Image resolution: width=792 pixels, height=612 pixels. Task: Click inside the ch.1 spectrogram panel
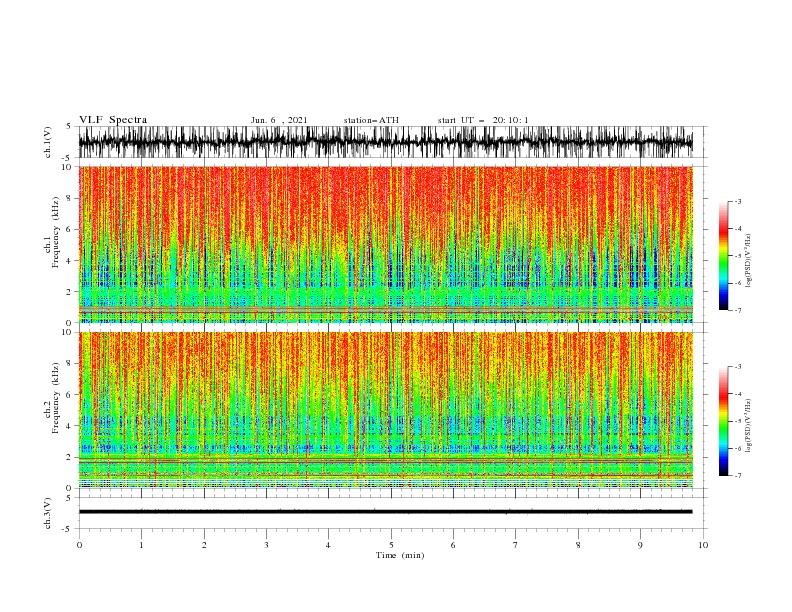pyautogui.click(x=385, y=244)
